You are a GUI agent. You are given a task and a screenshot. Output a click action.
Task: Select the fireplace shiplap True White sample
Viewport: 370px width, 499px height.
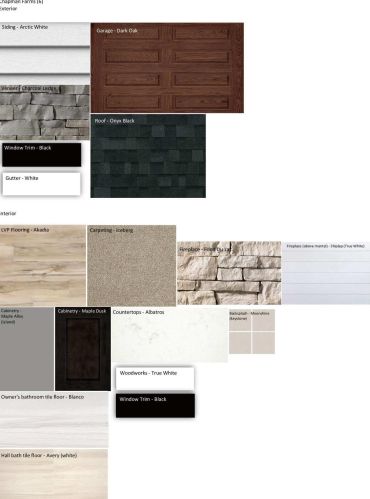coord(326,273)
